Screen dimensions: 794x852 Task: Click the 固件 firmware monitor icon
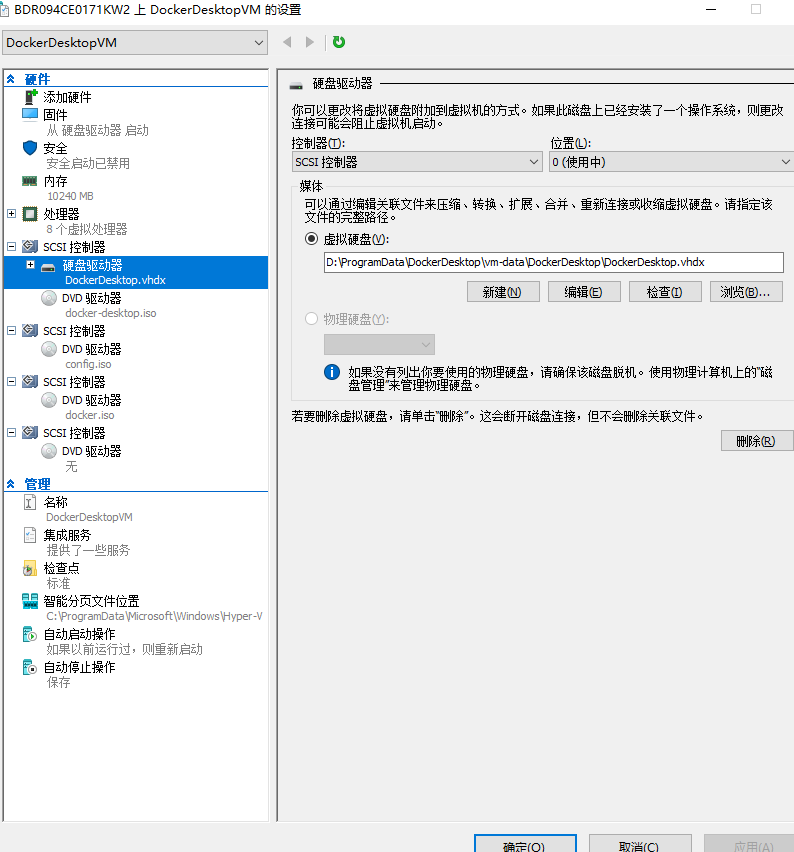30,114
